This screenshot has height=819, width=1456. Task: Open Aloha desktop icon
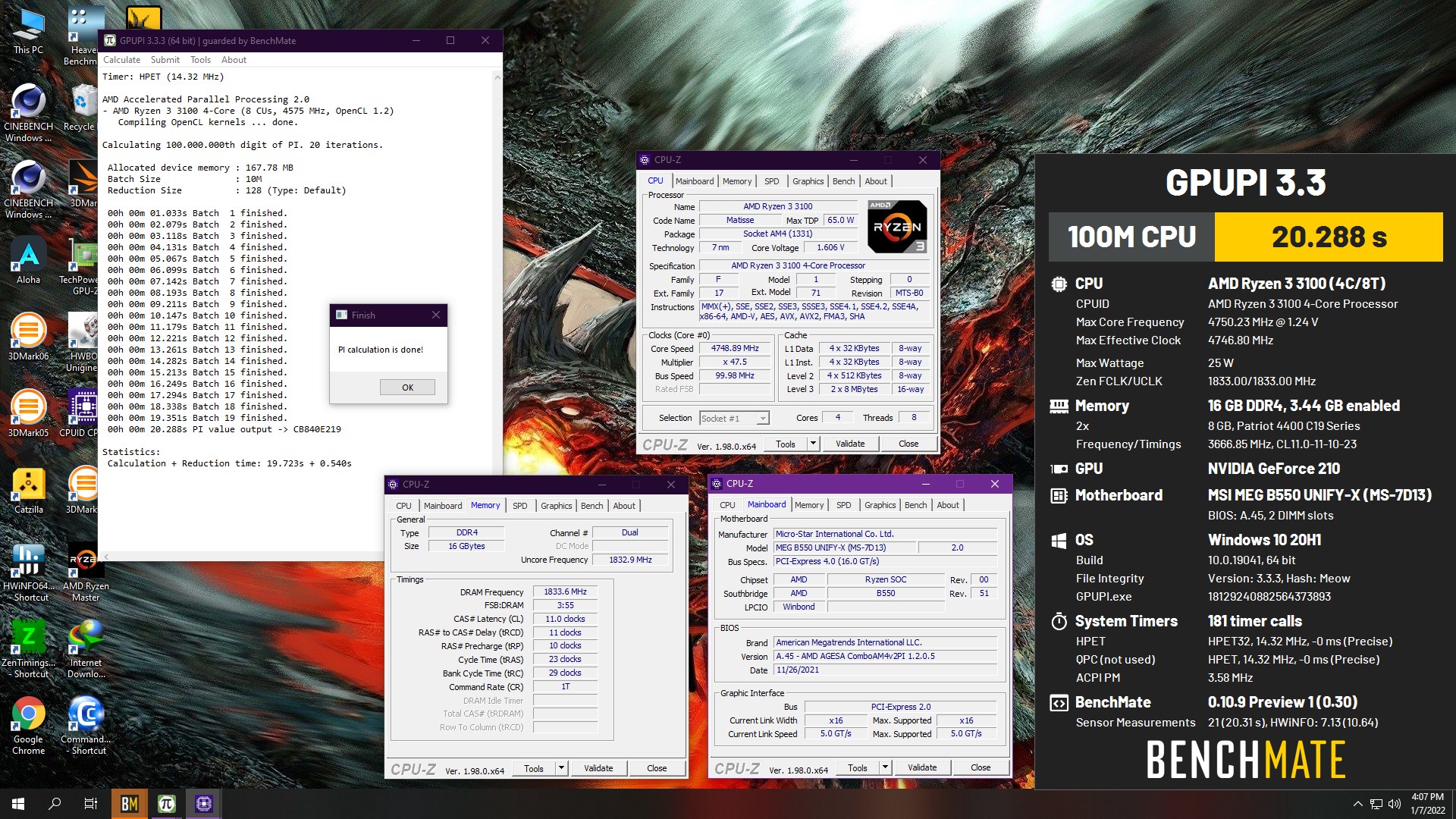[x=28, y=262]
